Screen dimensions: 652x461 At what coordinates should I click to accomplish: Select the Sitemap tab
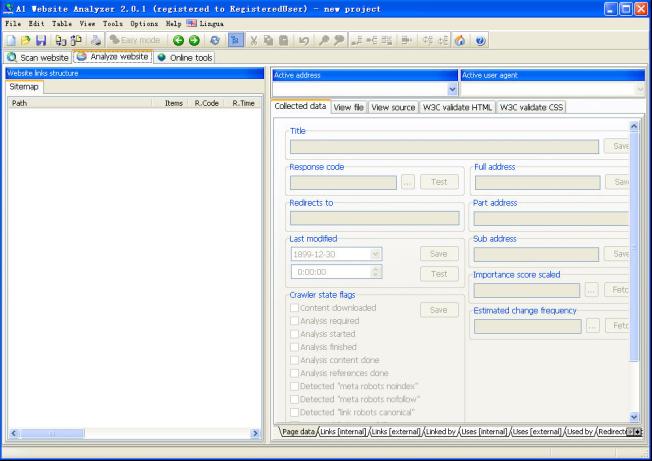(24, 87)
